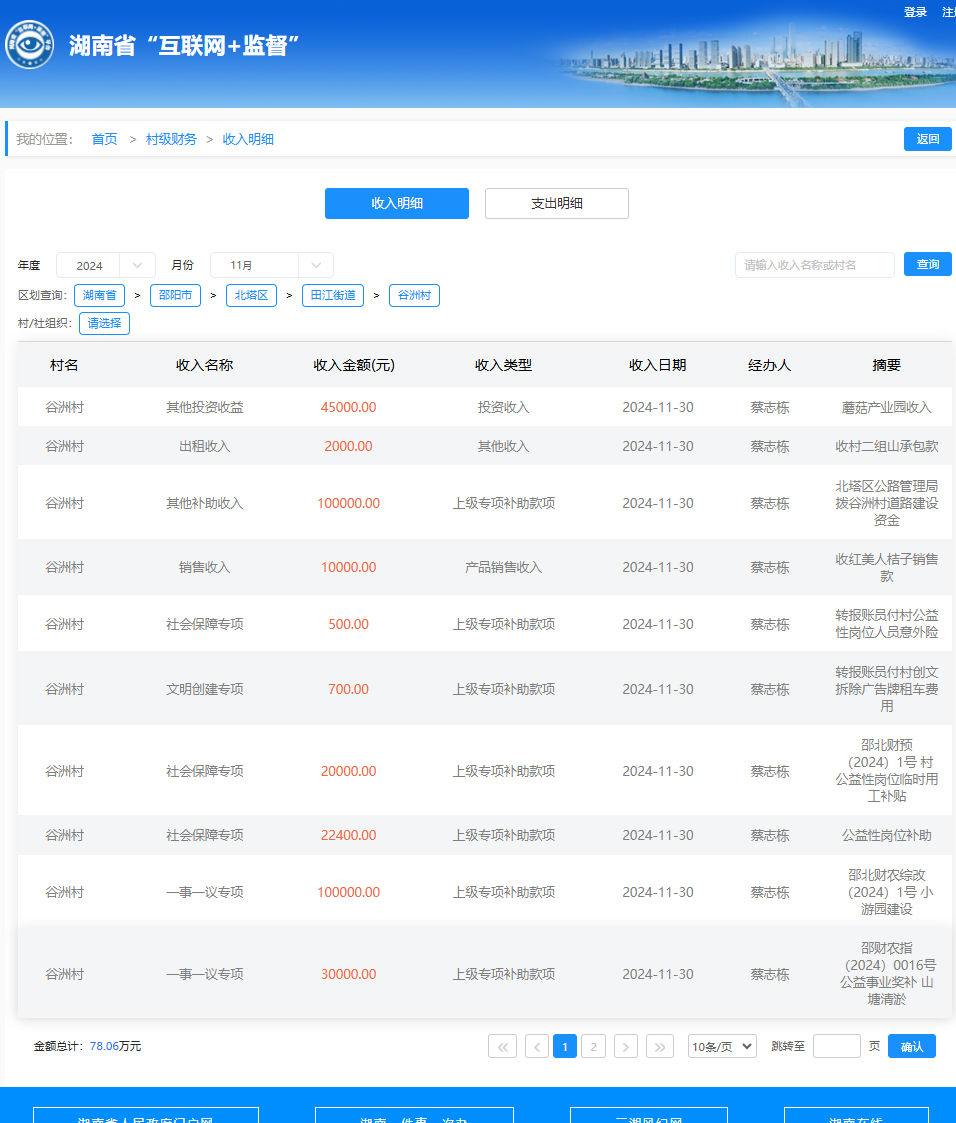Click the next page arrow icon
The image size is (956, 1123).
coord(626,1046)
